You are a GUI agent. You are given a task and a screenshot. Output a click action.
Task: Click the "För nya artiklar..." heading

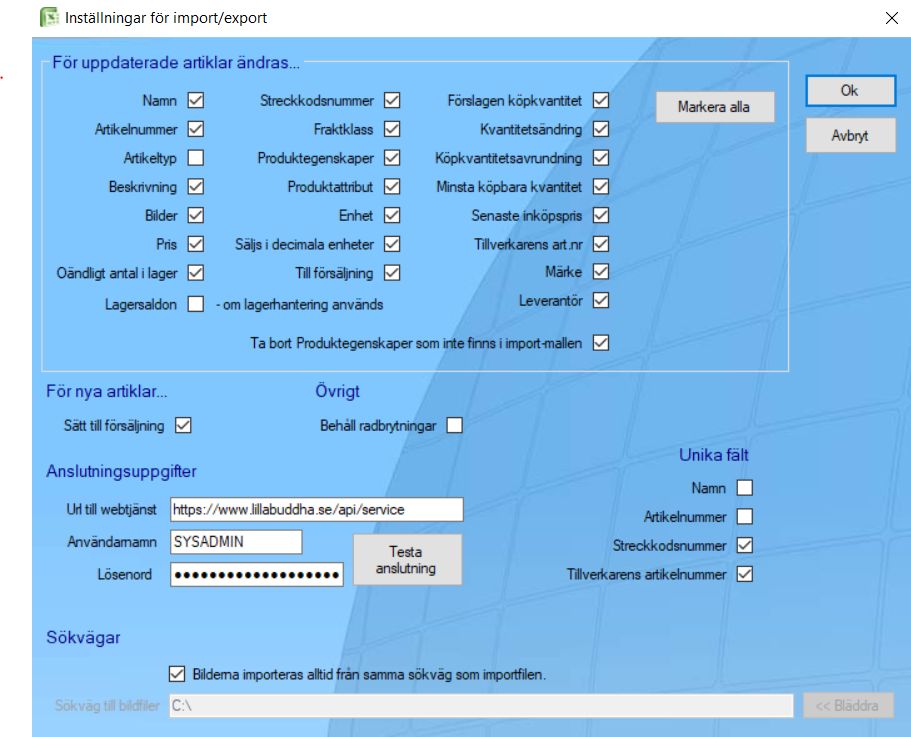pos(106,391)
